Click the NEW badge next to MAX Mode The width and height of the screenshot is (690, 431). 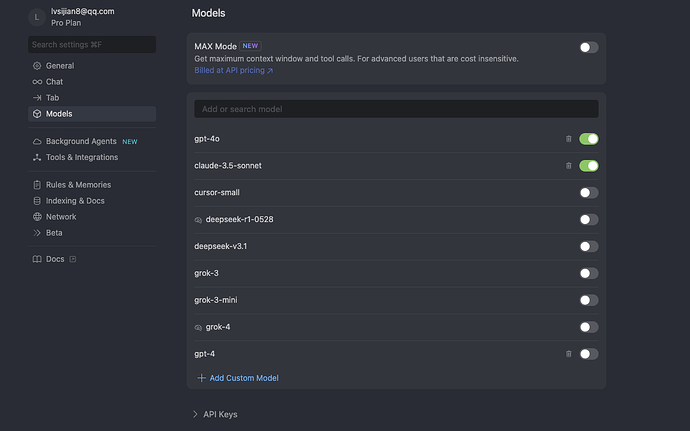250,46
